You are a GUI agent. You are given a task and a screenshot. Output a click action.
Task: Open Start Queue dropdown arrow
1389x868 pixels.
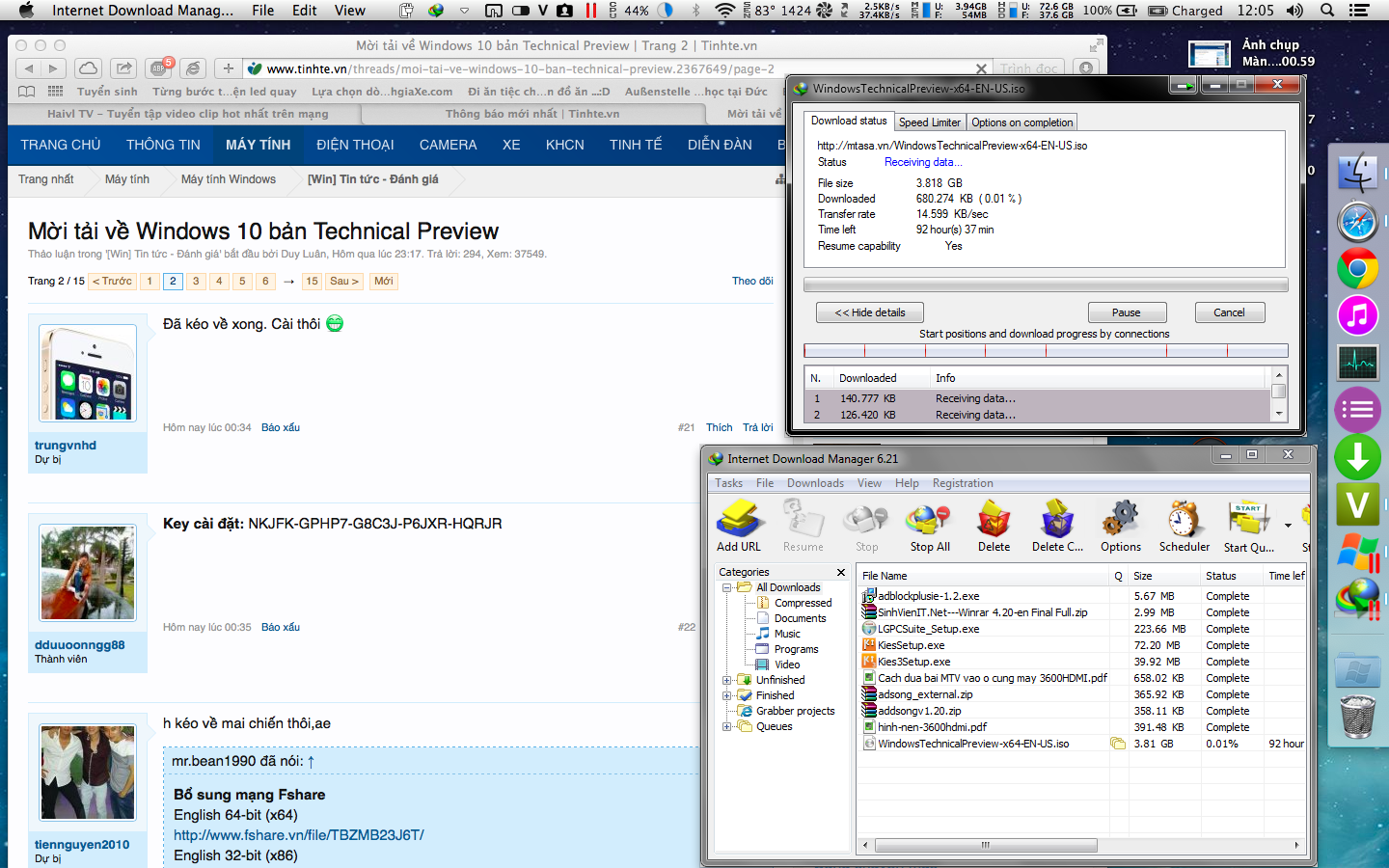coord(1288,526)
